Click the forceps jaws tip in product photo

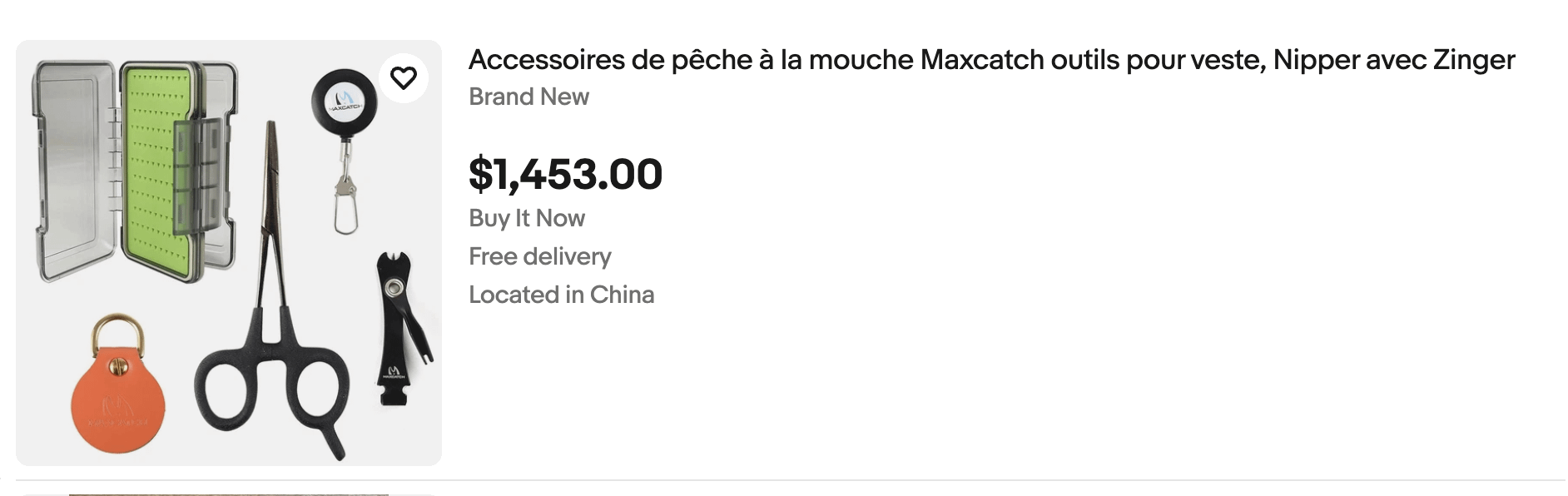tap(270, 133)
